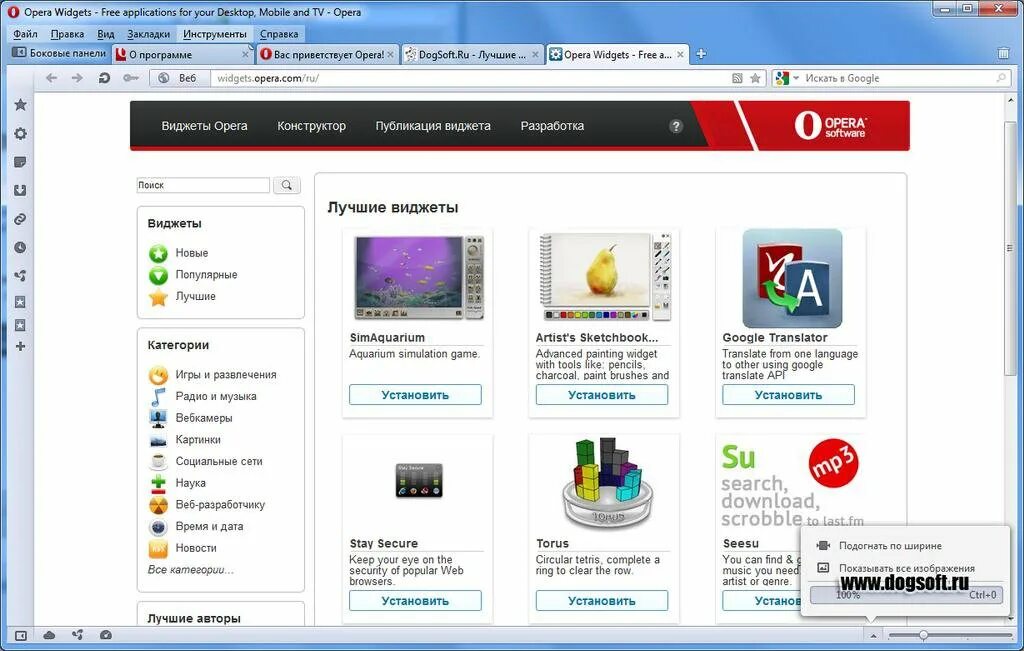1024x651 pixels.
Task: Install the SimAquarium widget
Action: tap(415, 395)
